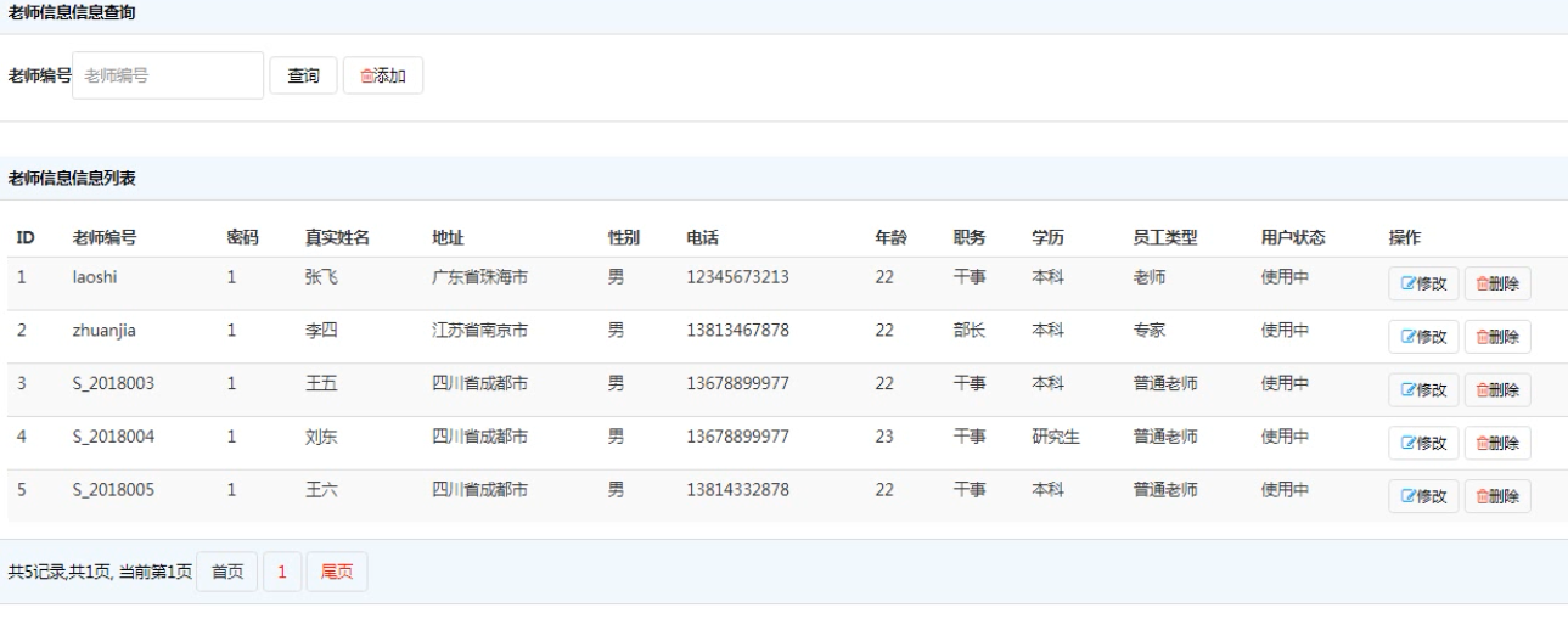Screen dimensions: 1568x619
Task: Click 修改 for the zhuanjia row
Action: (1423, 337)
